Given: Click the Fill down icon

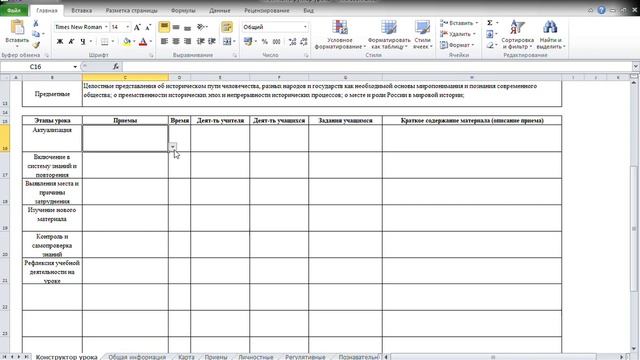Looking at the screenshot, I should (490, 34).
